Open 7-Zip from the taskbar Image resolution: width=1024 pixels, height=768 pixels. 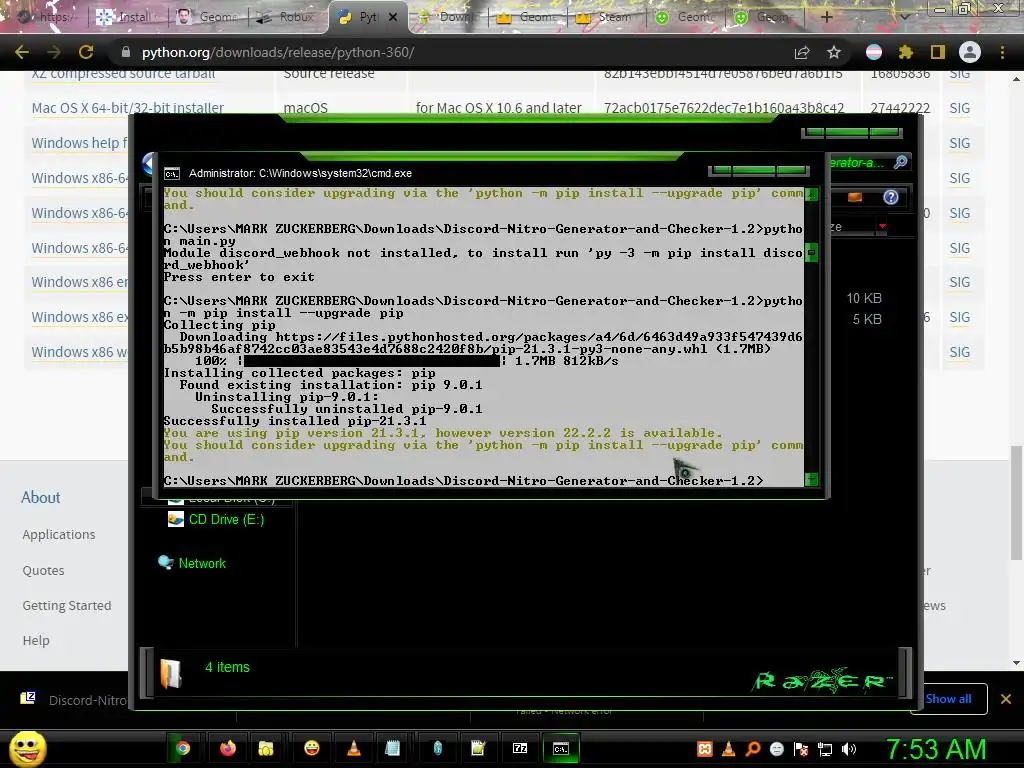tap(520, 748)
